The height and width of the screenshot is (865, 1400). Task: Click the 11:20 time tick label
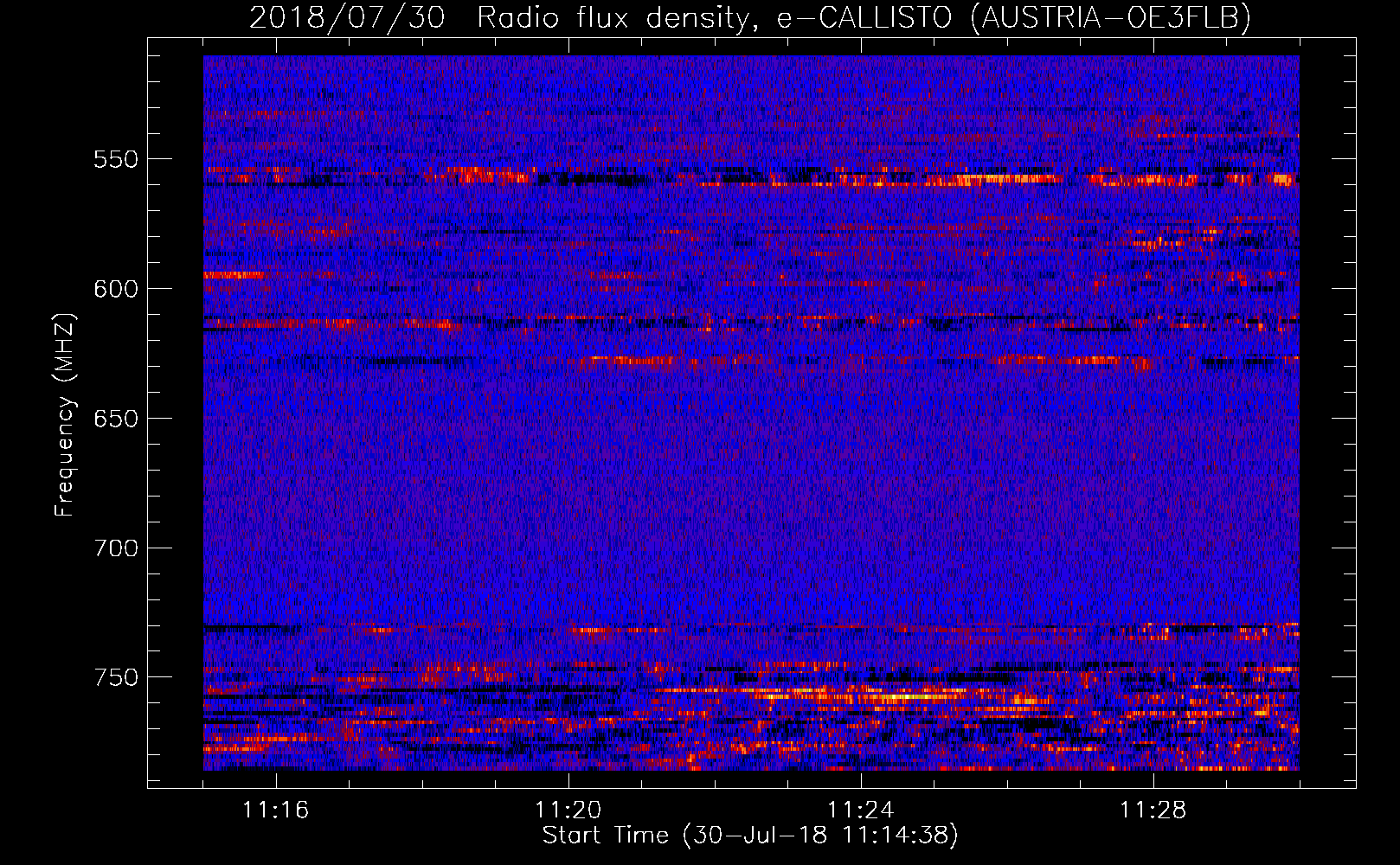568,811
